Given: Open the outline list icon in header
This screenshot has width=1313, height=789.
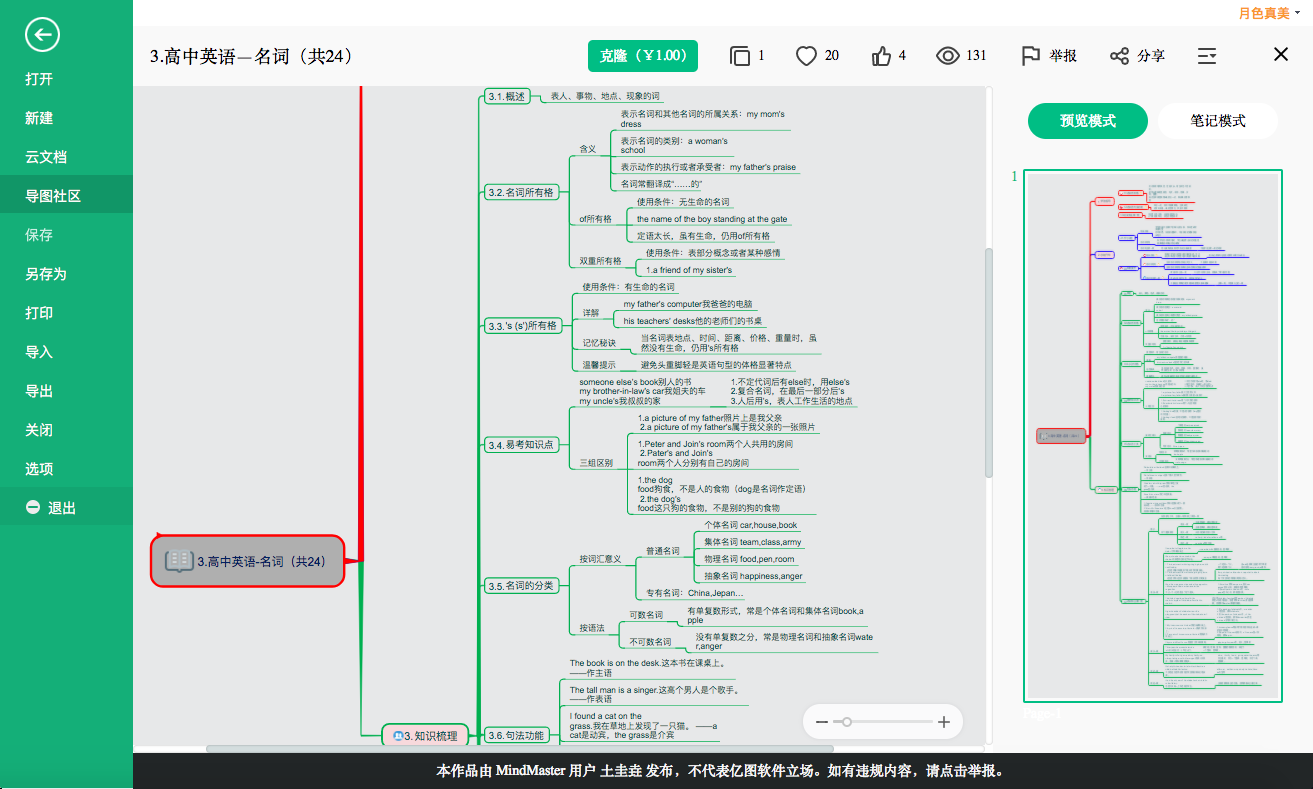Looking at the screenshot, I should (x=1207, y=56).
